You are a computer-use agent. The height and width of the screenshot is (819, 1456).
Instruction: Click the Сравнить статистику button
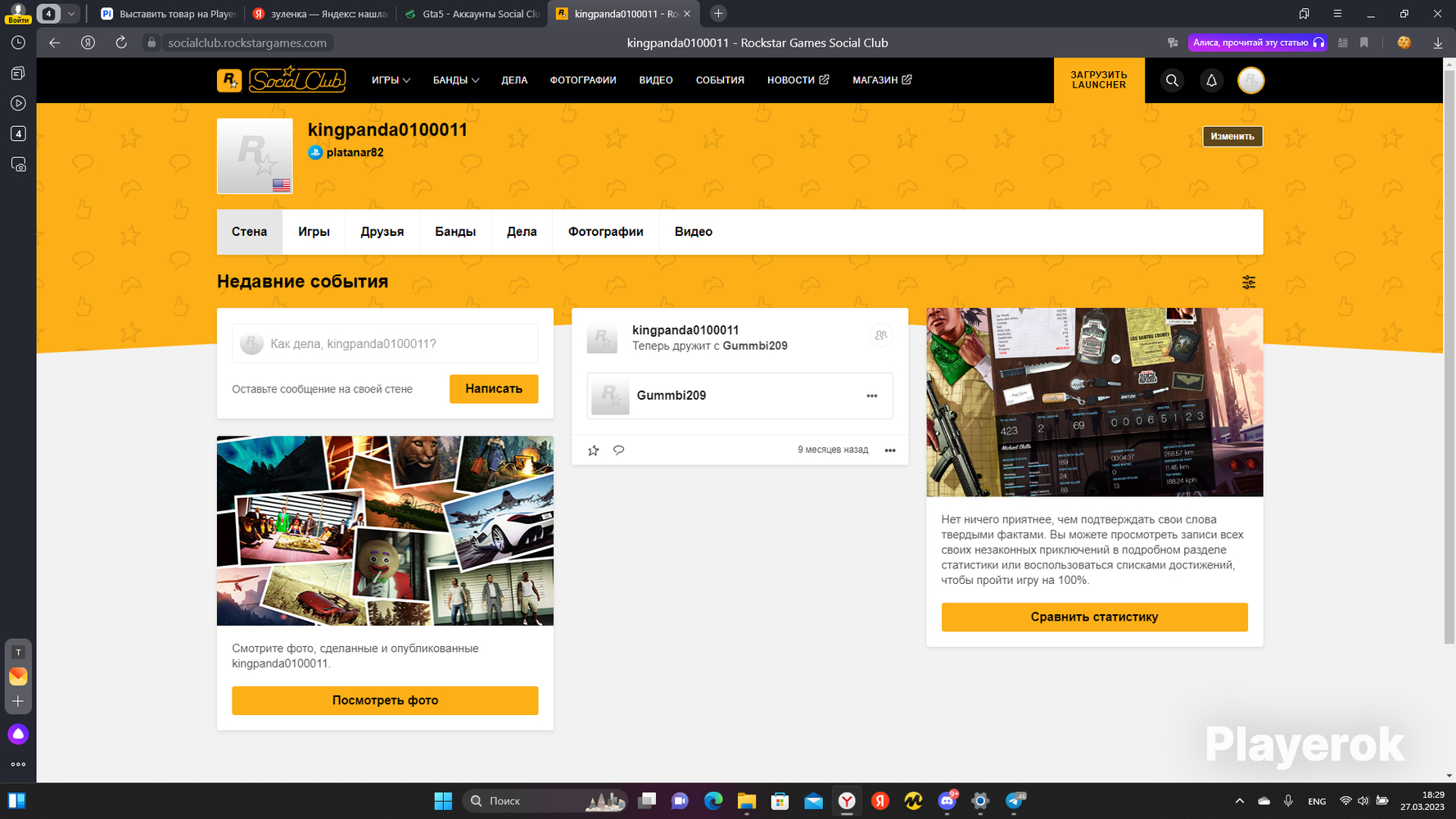[1094, 618]
